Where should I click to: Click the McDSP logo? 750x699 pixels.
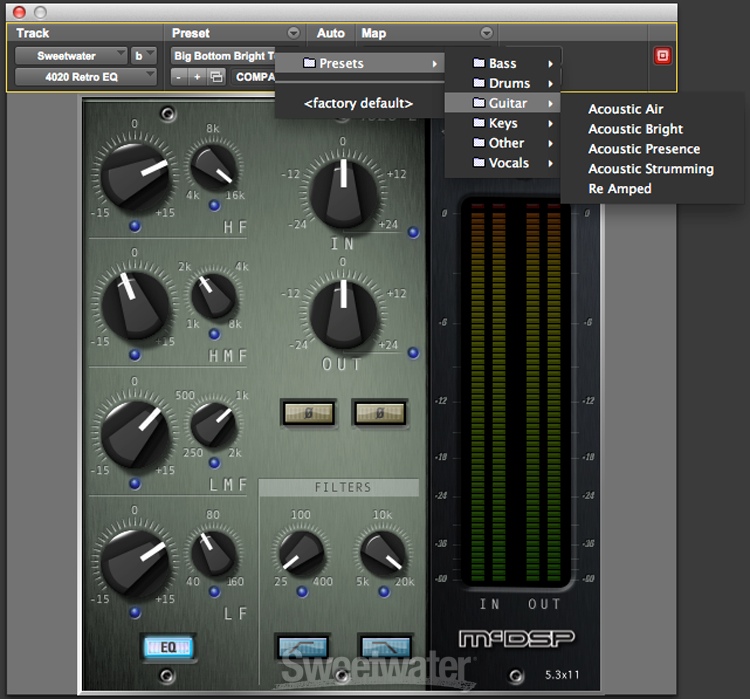[517, 638]
